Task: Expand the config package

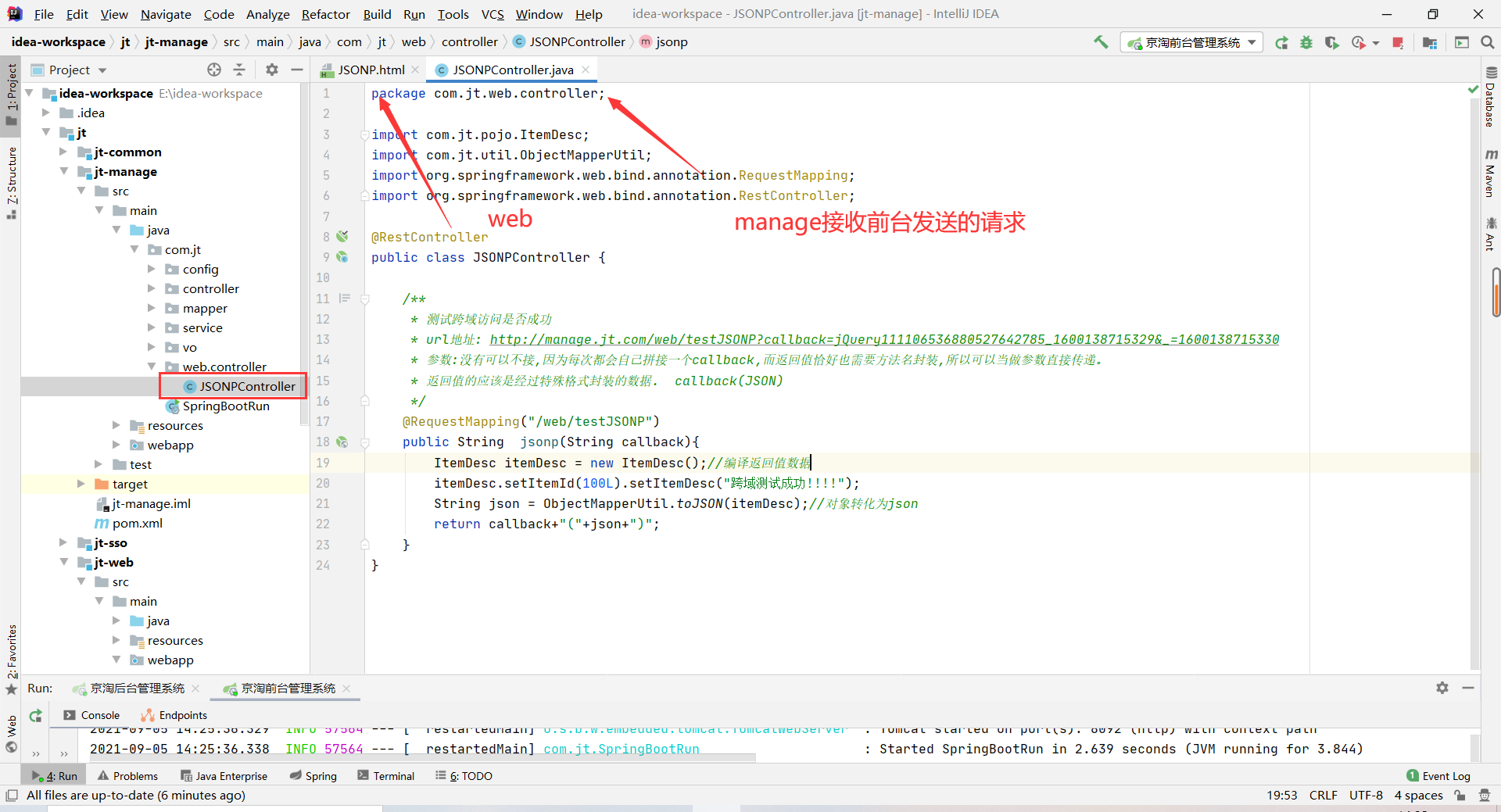Action: click(x=152, y=269)
